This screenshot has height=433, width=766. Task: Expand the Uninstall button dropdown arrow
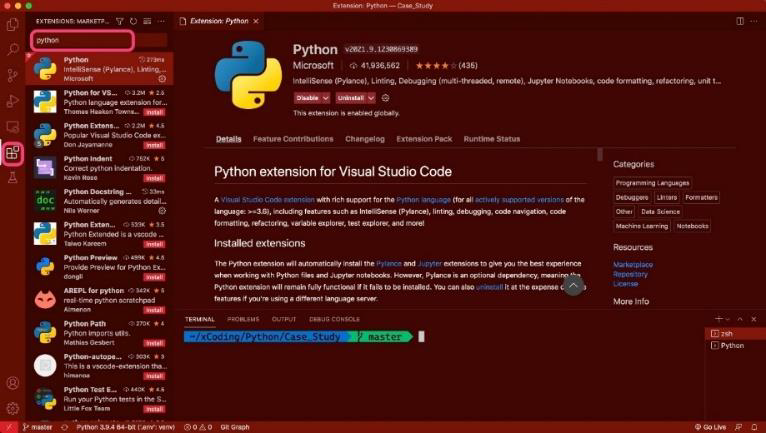pos(371,98)
